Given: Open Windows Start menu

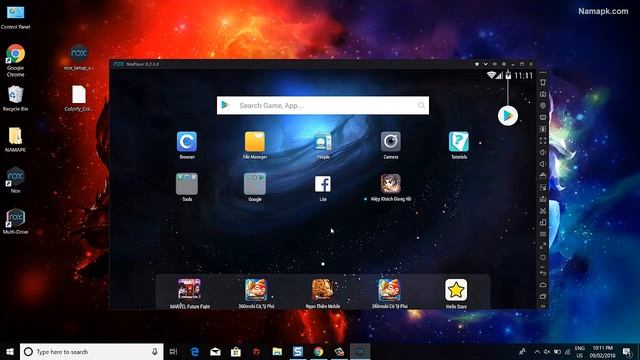Looking at the screenshot, I should [10, 351].
